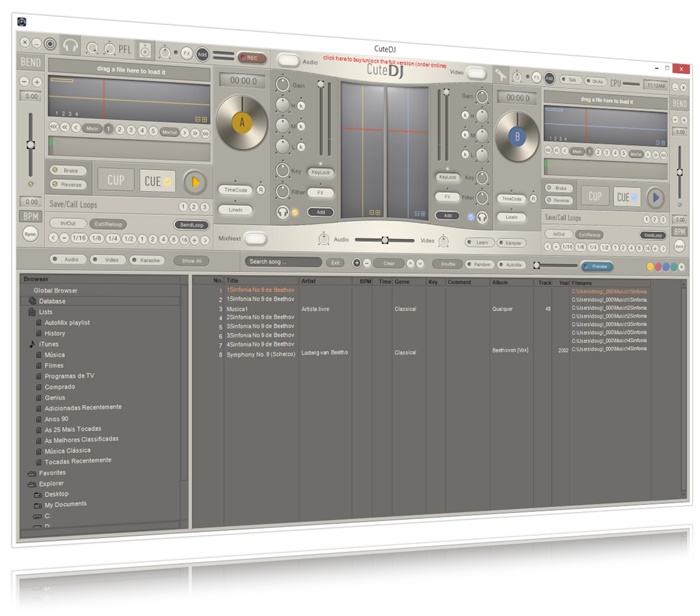
Task: Select Database in browser tree
Action: (52, 301)
